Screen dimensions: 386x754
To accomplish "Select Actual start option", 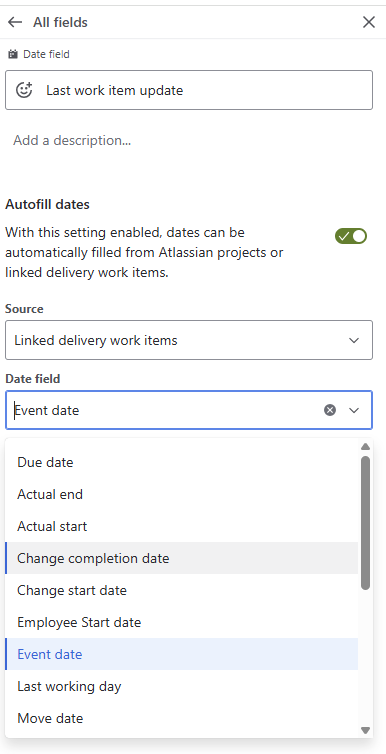I will (x=182, y=526).
